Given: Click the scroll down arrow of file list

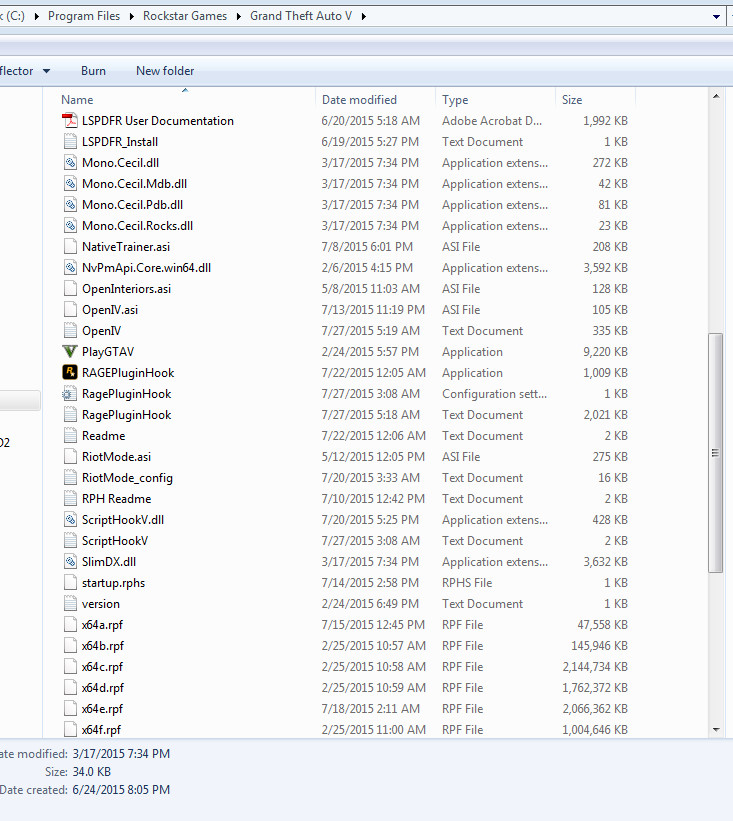Looking at the screenshot, I should (716, 729).
